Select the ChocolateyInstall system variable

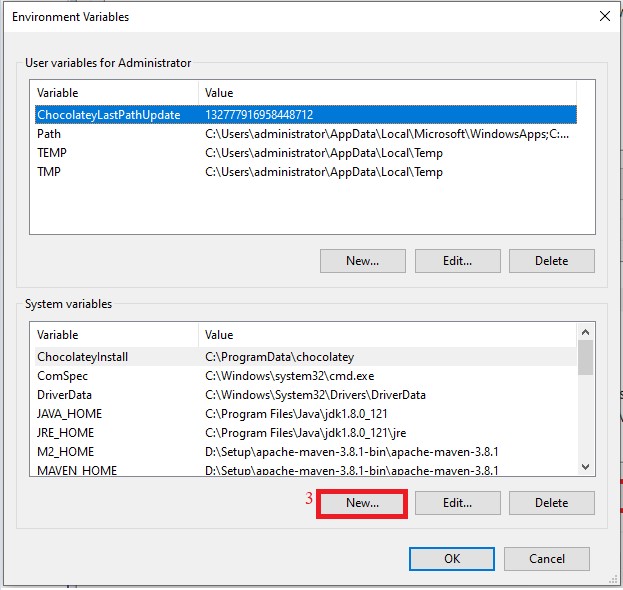pyautogui.click(x=306, y=357)
